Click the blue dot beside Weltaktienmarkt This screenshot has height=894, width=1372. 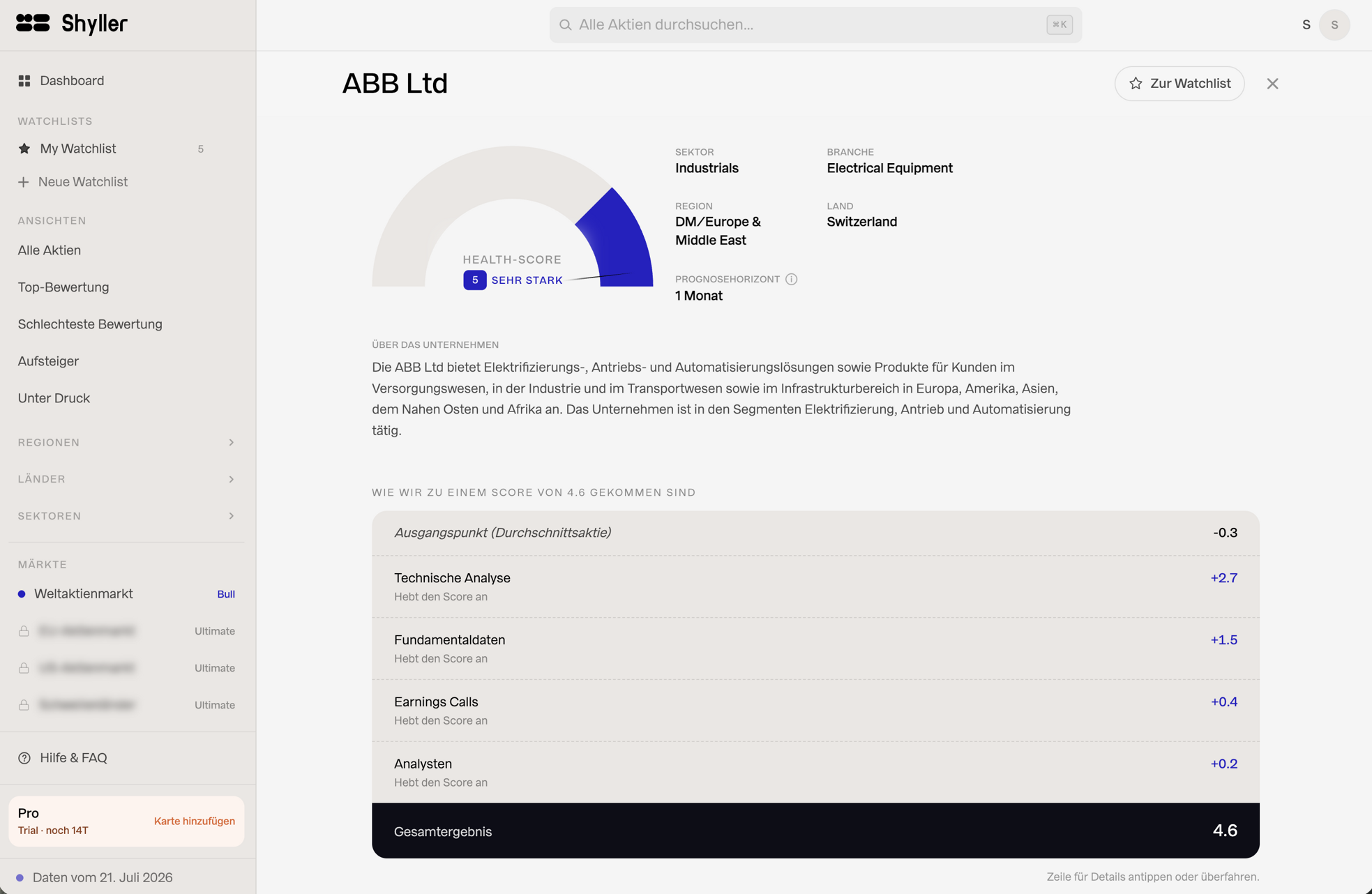click(x=22, y=594)
